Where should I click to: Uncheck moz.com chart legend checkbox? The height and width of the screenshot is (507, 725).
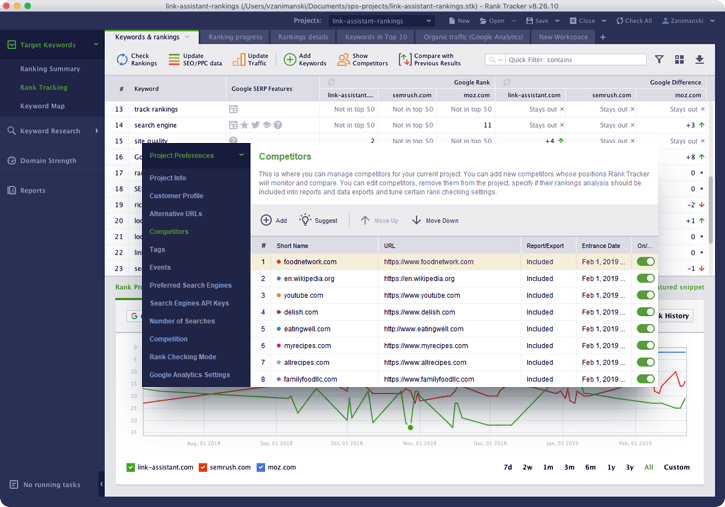tap(261, 467)
